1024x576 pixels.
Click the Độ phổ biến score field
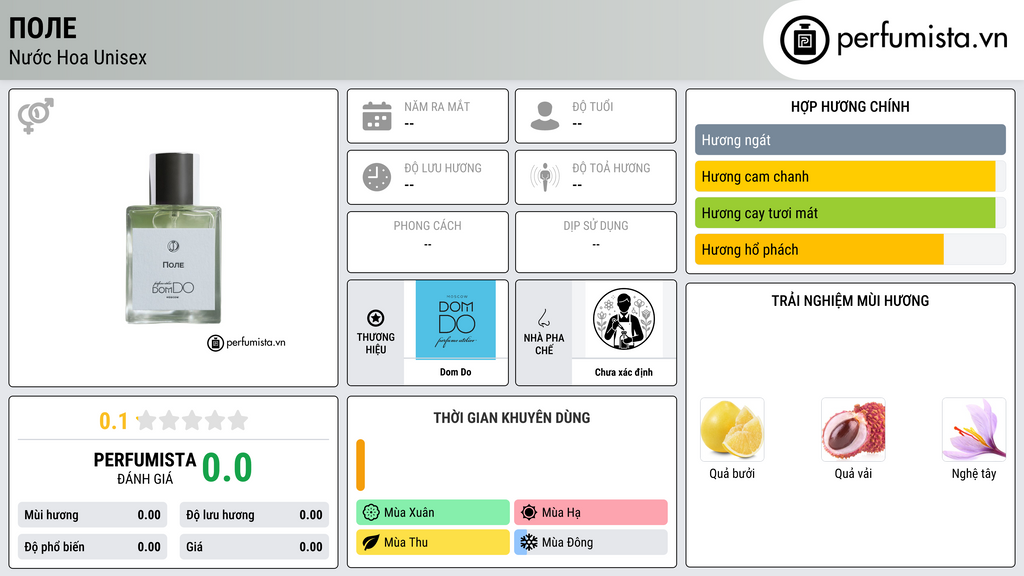click(x=92, y=547)
